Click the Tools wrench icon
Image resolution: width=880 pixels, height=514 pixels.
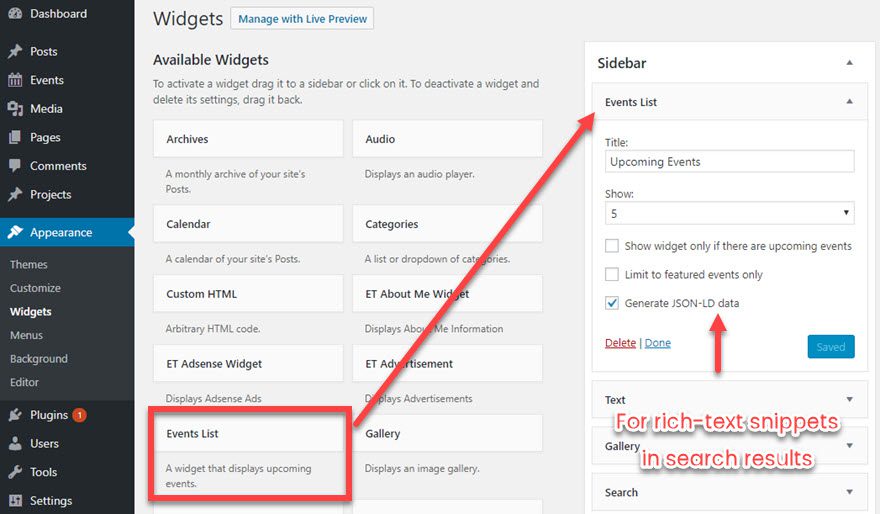coord(15,472)
